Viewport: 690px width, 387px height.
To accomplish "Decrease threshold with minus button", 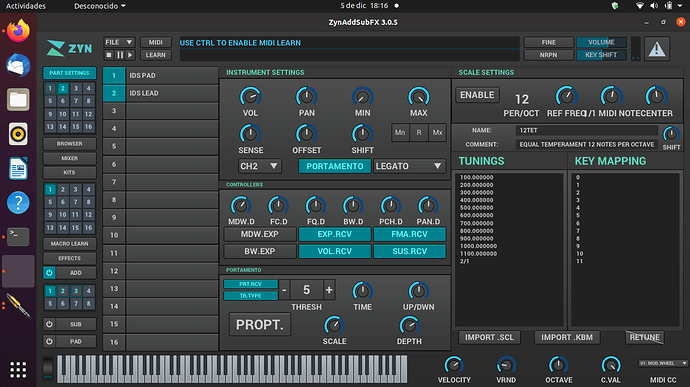I will pos(284,290).
